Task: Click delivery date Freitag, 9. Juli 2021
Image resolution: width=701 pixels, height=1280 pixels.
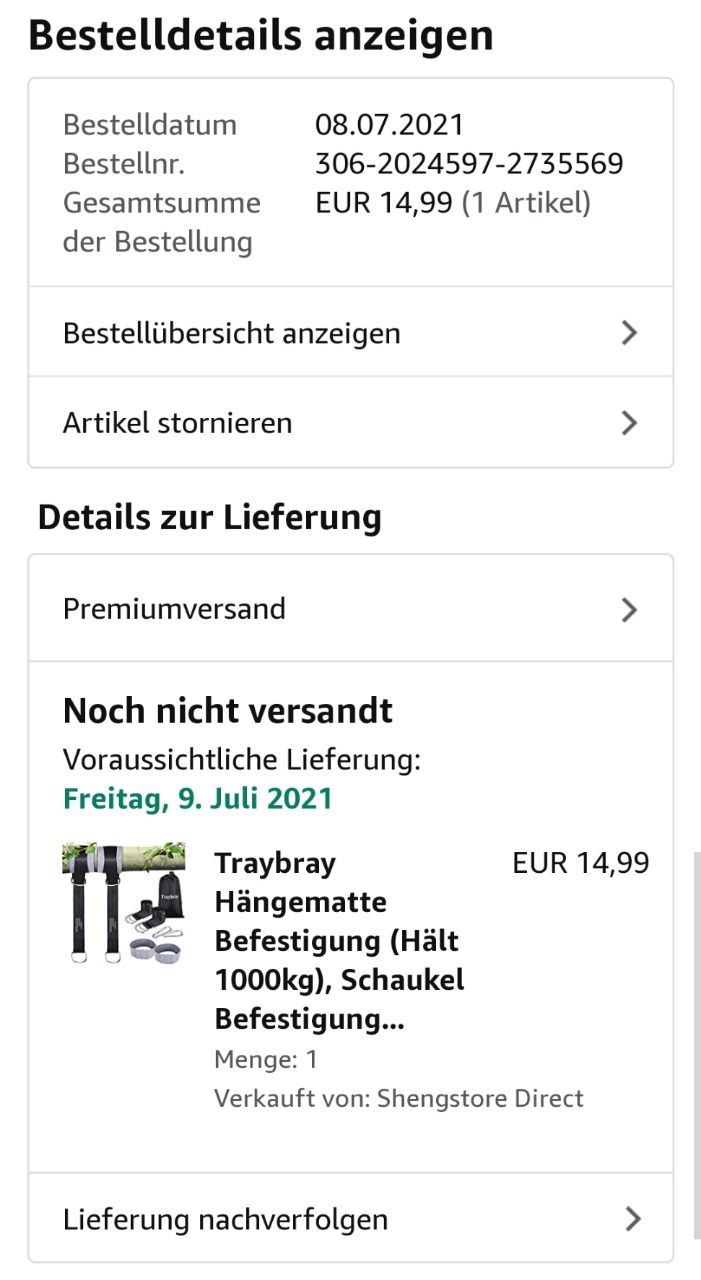Action: [198, 799]
